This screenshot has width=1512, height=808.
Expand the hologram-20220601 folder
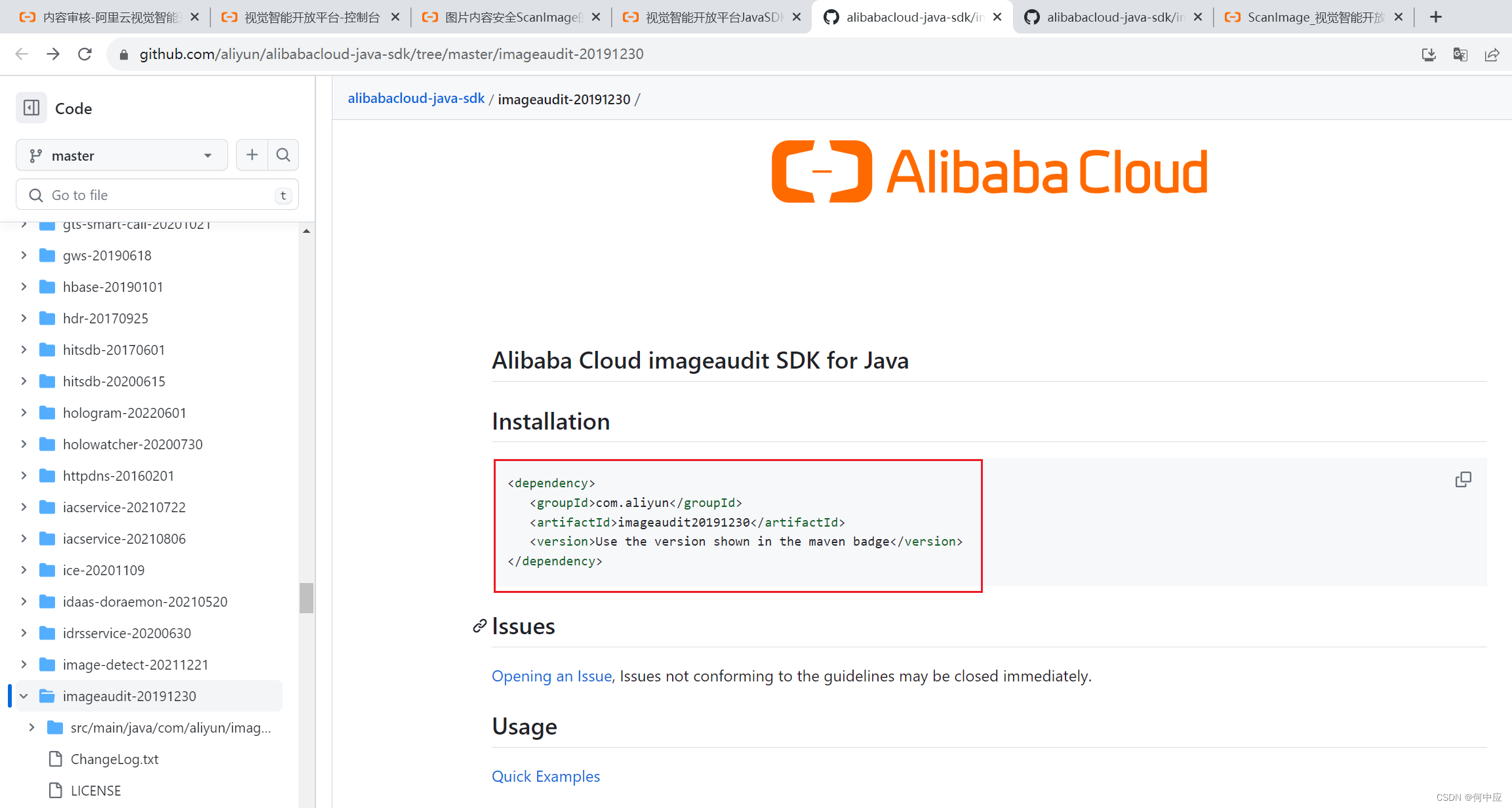24,413
